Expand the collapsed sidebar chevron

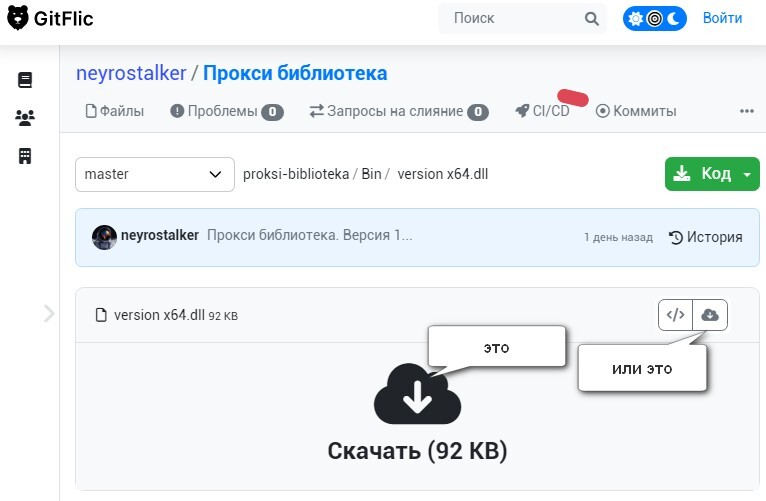tap(49, 313)
